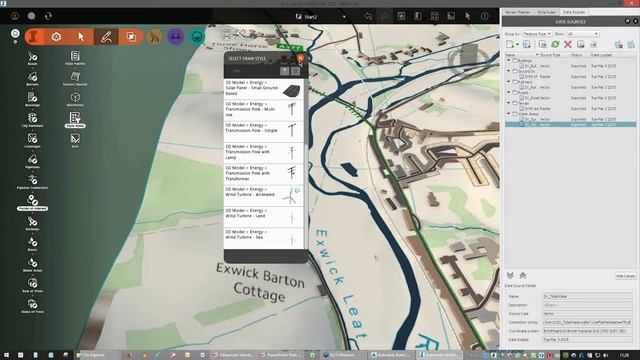
Task: Choose Transmission Pole Simple style
Action: 264,131
